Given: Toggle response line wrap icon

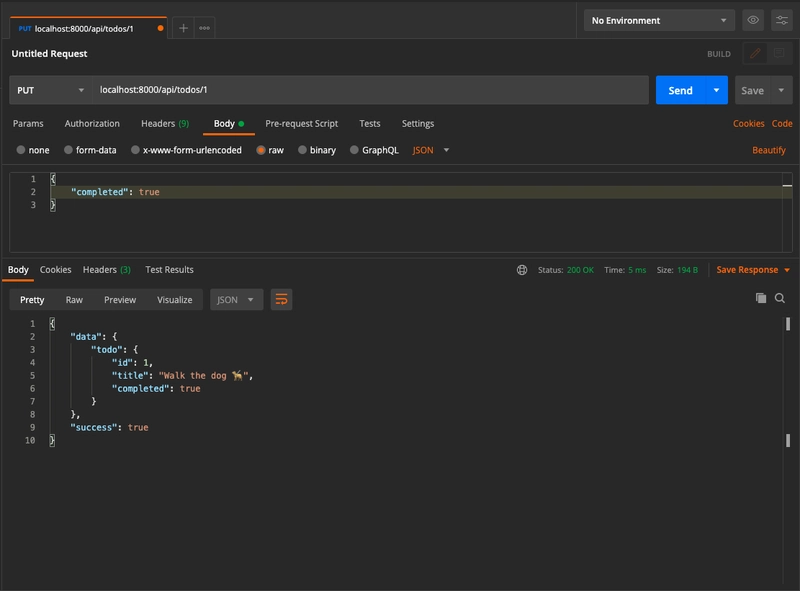Looking at the screenshot, I should point(281,300).
